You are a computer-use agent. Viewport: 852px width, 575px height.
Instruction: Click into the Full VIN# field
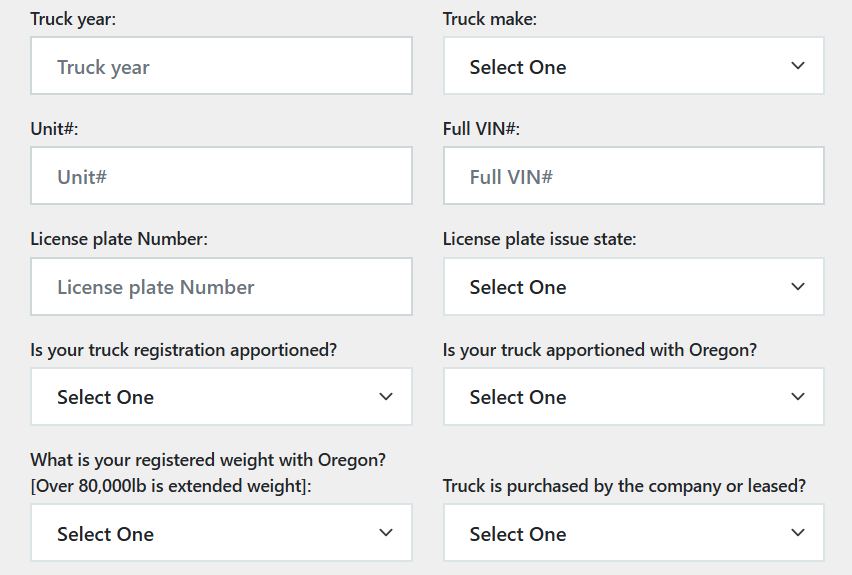click(x=633, y=177)
